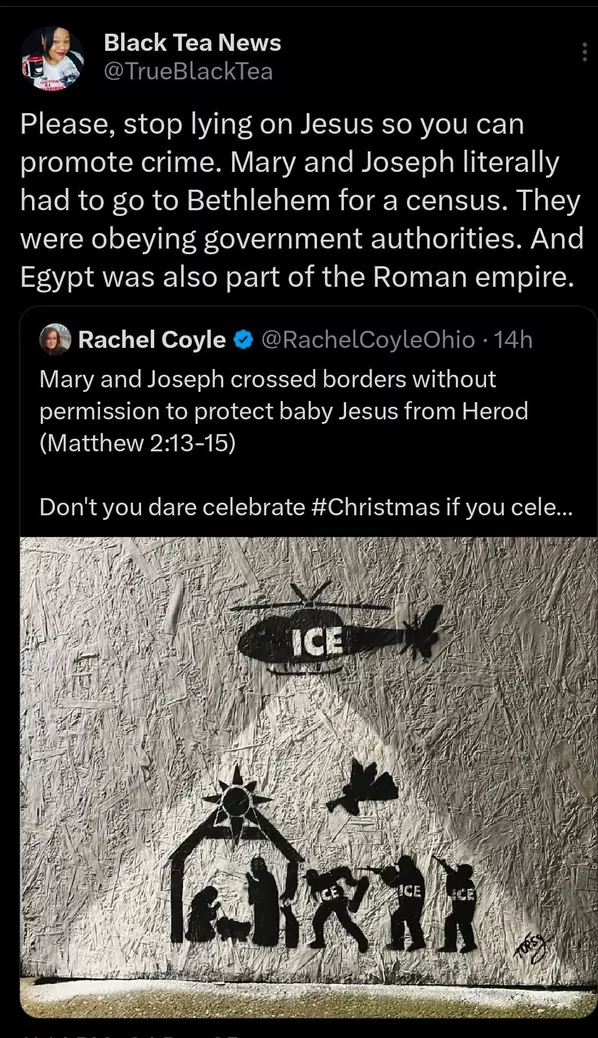Image resolution: width=598 pixels, height=1038 pixels.
Task: Open the @RachelCoyleOhio handle
Action: [x=369, y=340]
